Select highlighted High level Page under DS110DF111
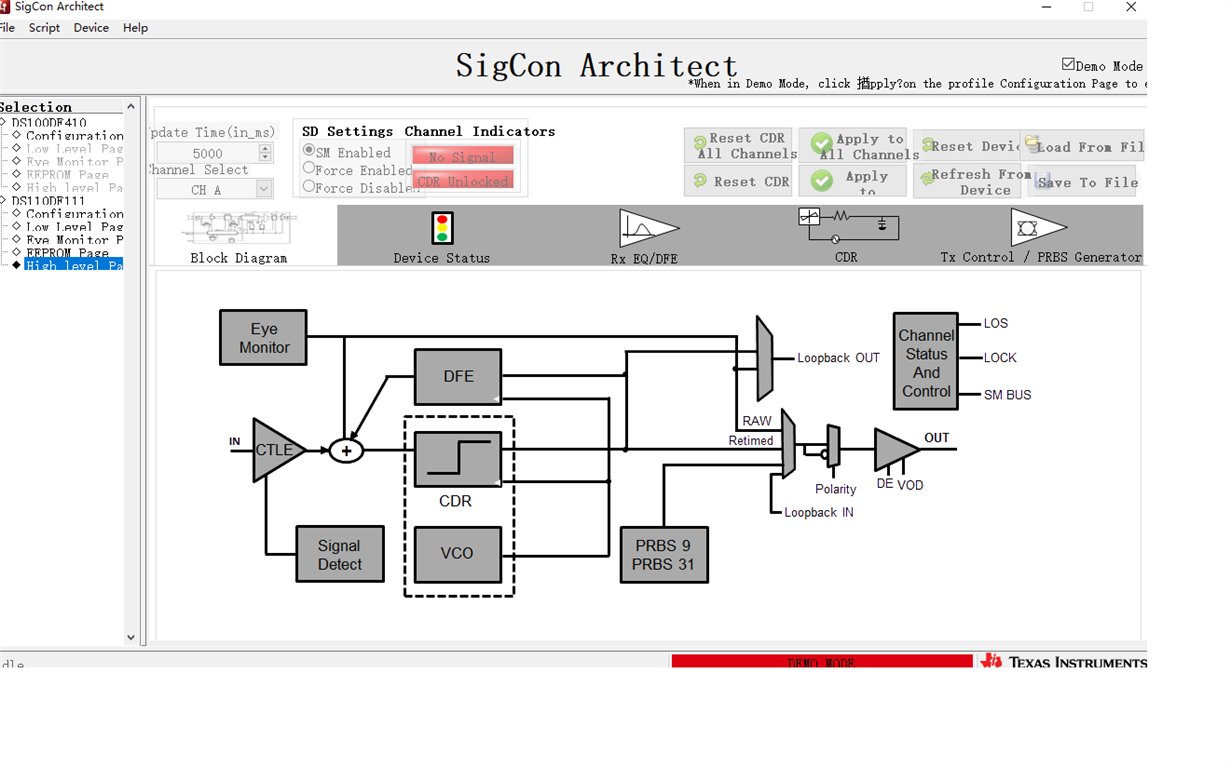The image size is (1230, 767). (x=74, y=265)
